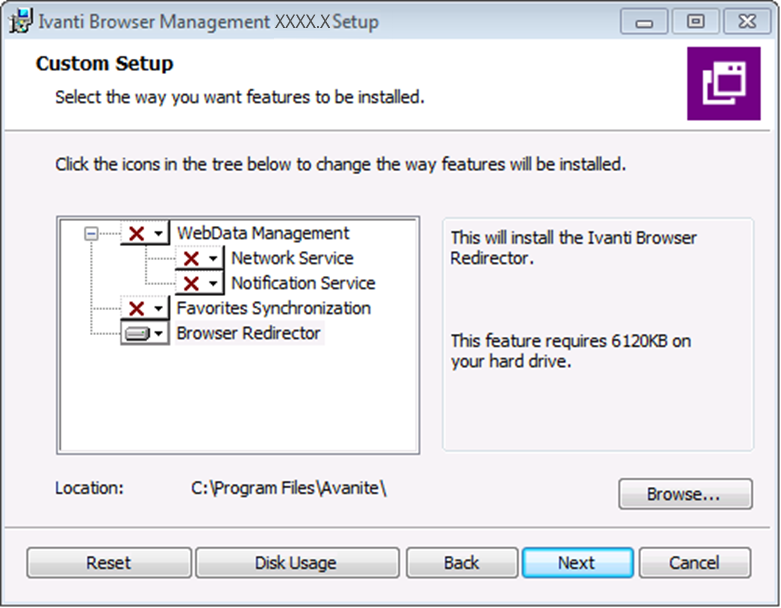Open the dropdown arrow for Favorites Synchronization
This screenshot has width=781, height=608.
[158, 308]
